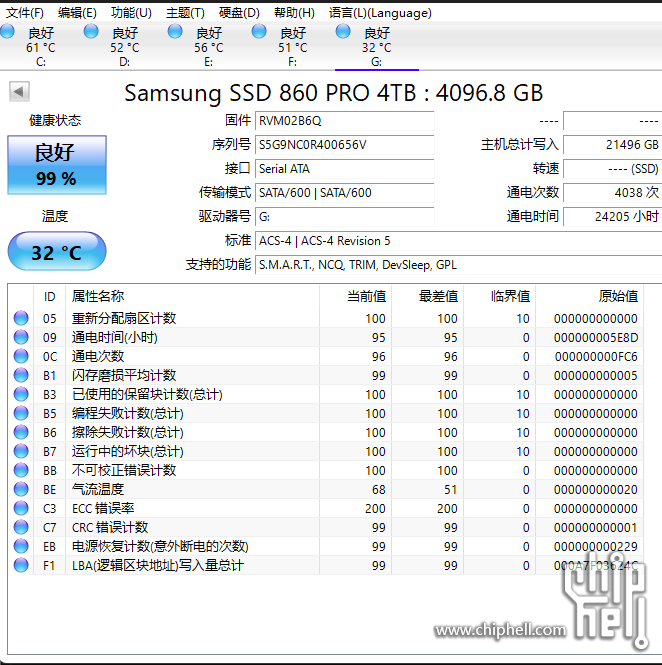The height and width of the screenshot is (665, 662).
Task: Click status icon of row 05 重新分配扇区计数
Action: point(21,318)
